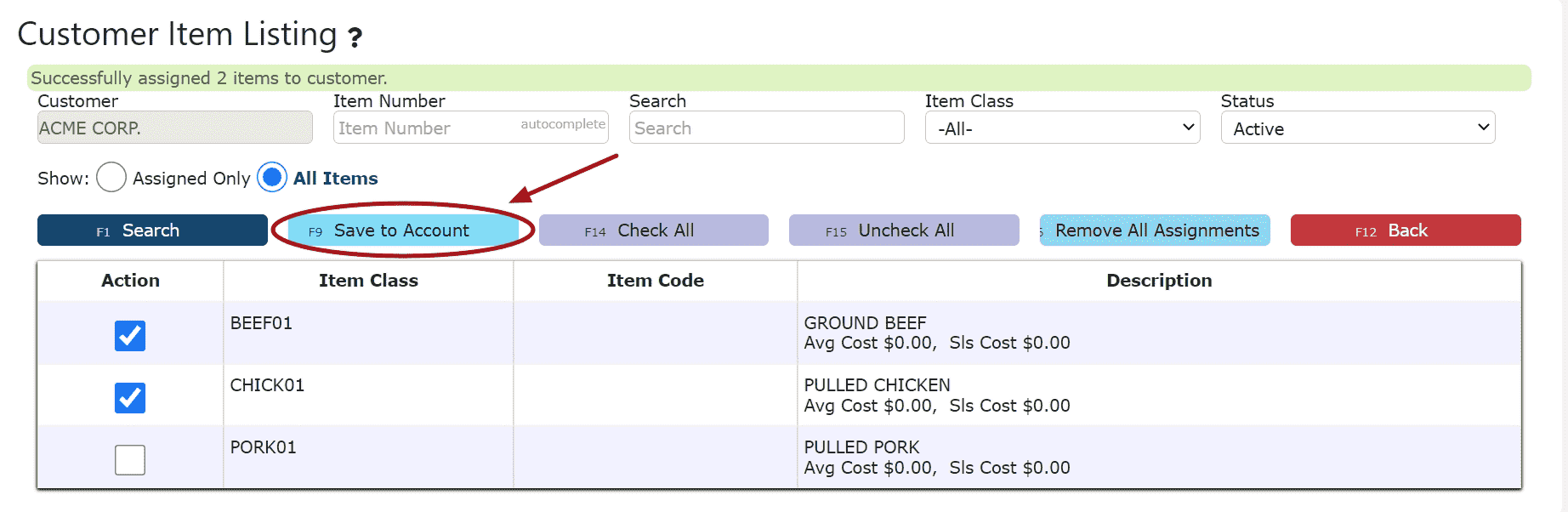Open the Status dropdown showing Active
This screenshot has width=1568, height=512.
coord(1358,128)
